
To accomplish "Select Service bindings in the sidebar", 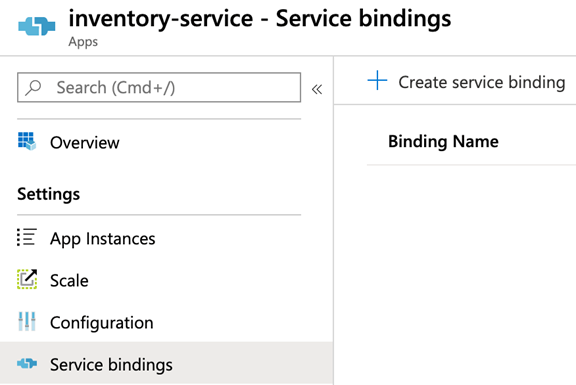I will 166,363.
